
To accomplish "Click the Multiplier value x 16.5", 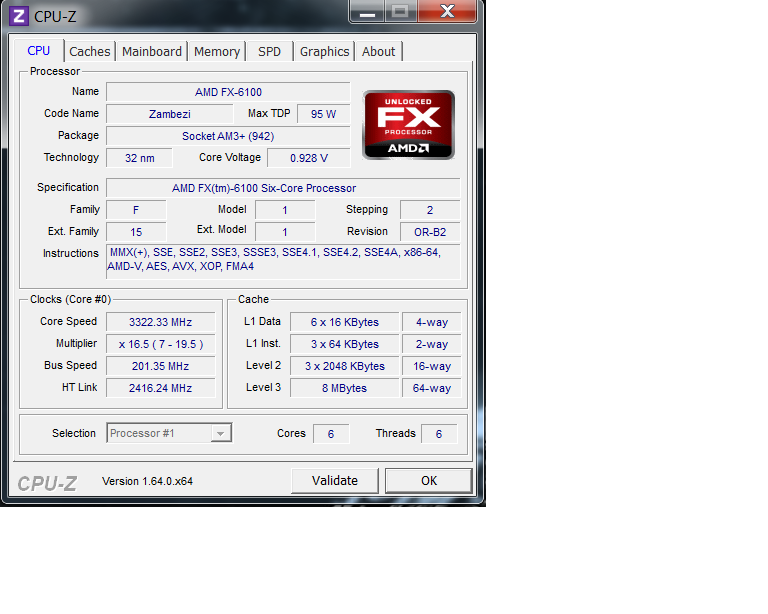I will point(161,344).
